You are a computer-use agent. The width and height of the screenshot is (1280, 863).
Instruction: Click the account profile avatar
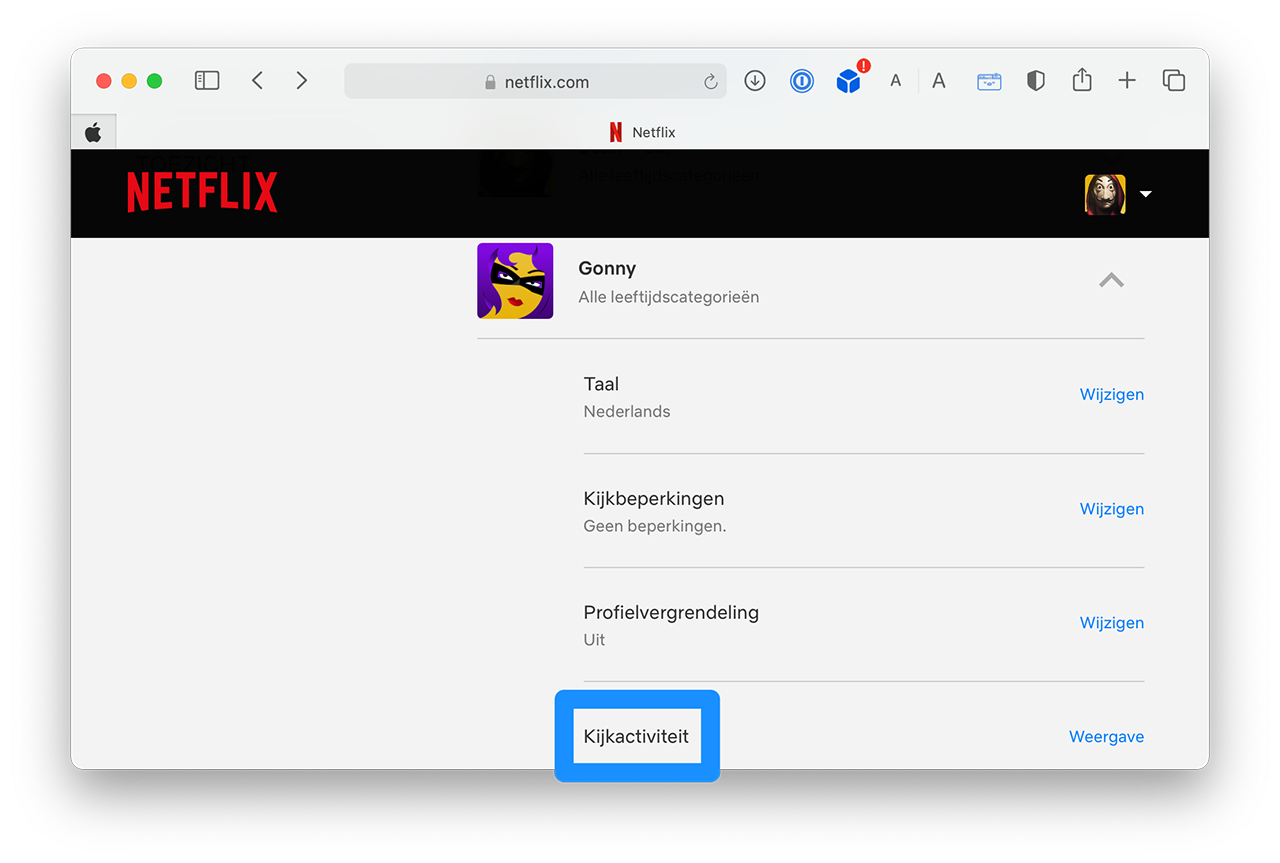click(1105, 194)
